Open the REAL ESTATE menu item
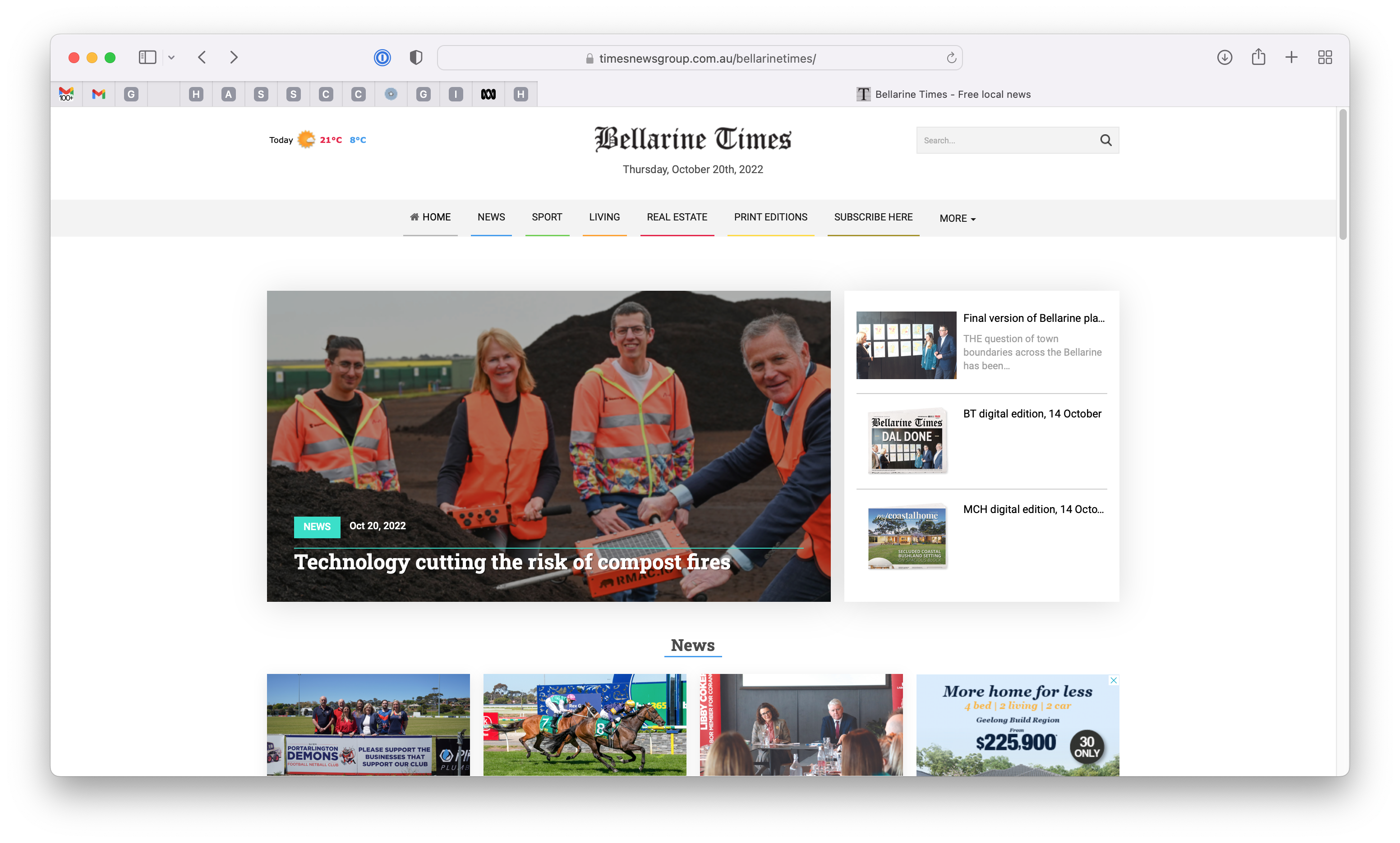 (677, 217)
